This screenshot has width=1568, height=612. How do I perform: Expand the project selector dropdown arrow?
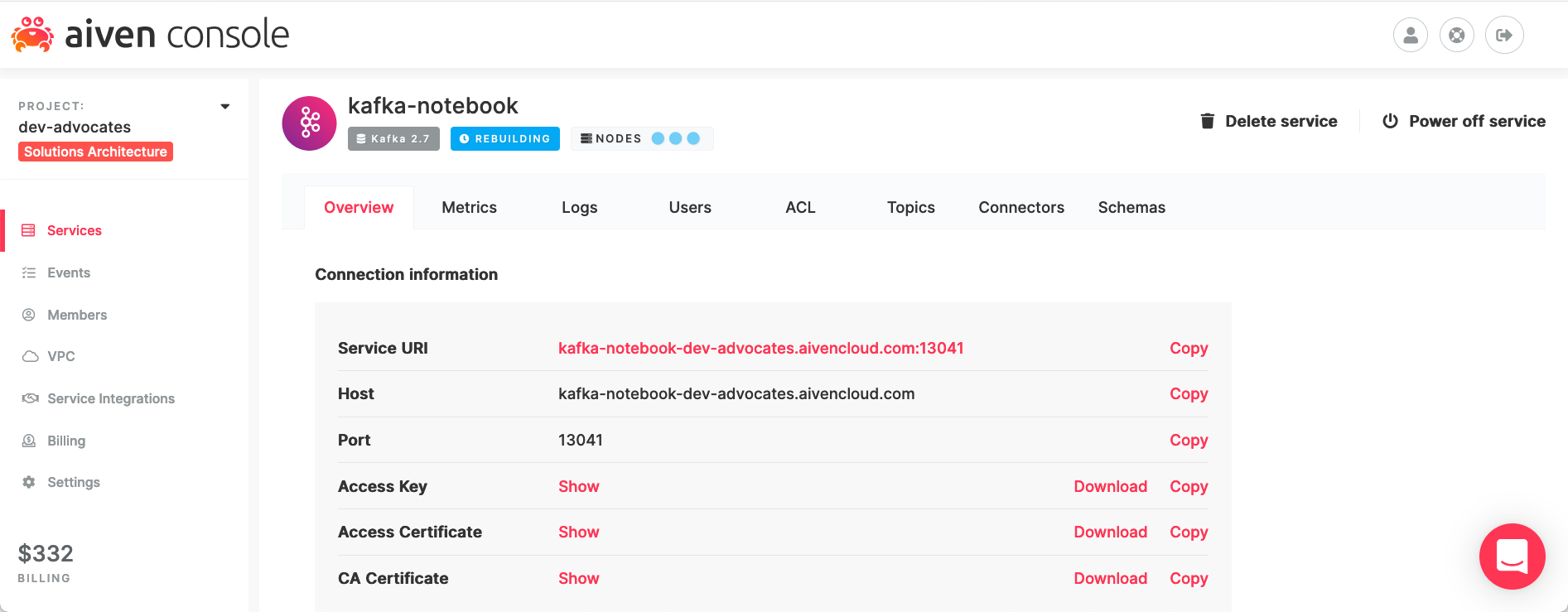224,106
